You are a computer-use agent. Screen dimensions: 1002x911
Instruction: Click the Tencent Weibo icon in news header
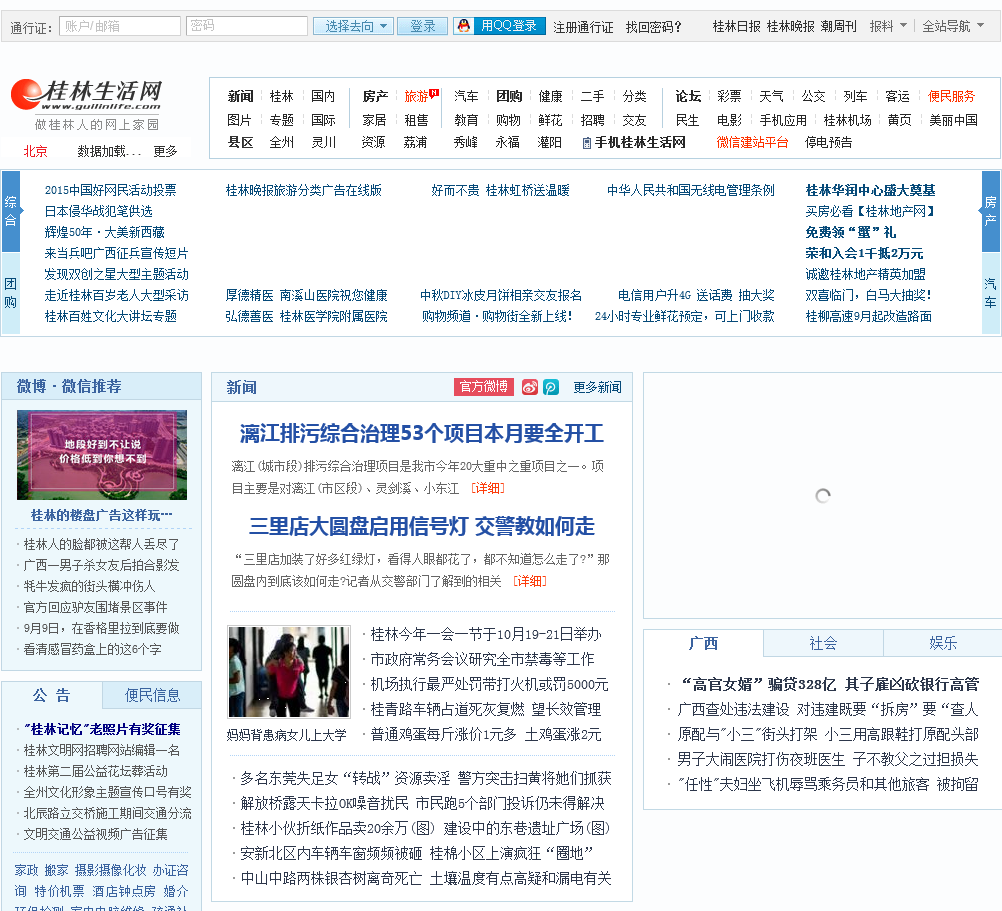pos(551,387)
